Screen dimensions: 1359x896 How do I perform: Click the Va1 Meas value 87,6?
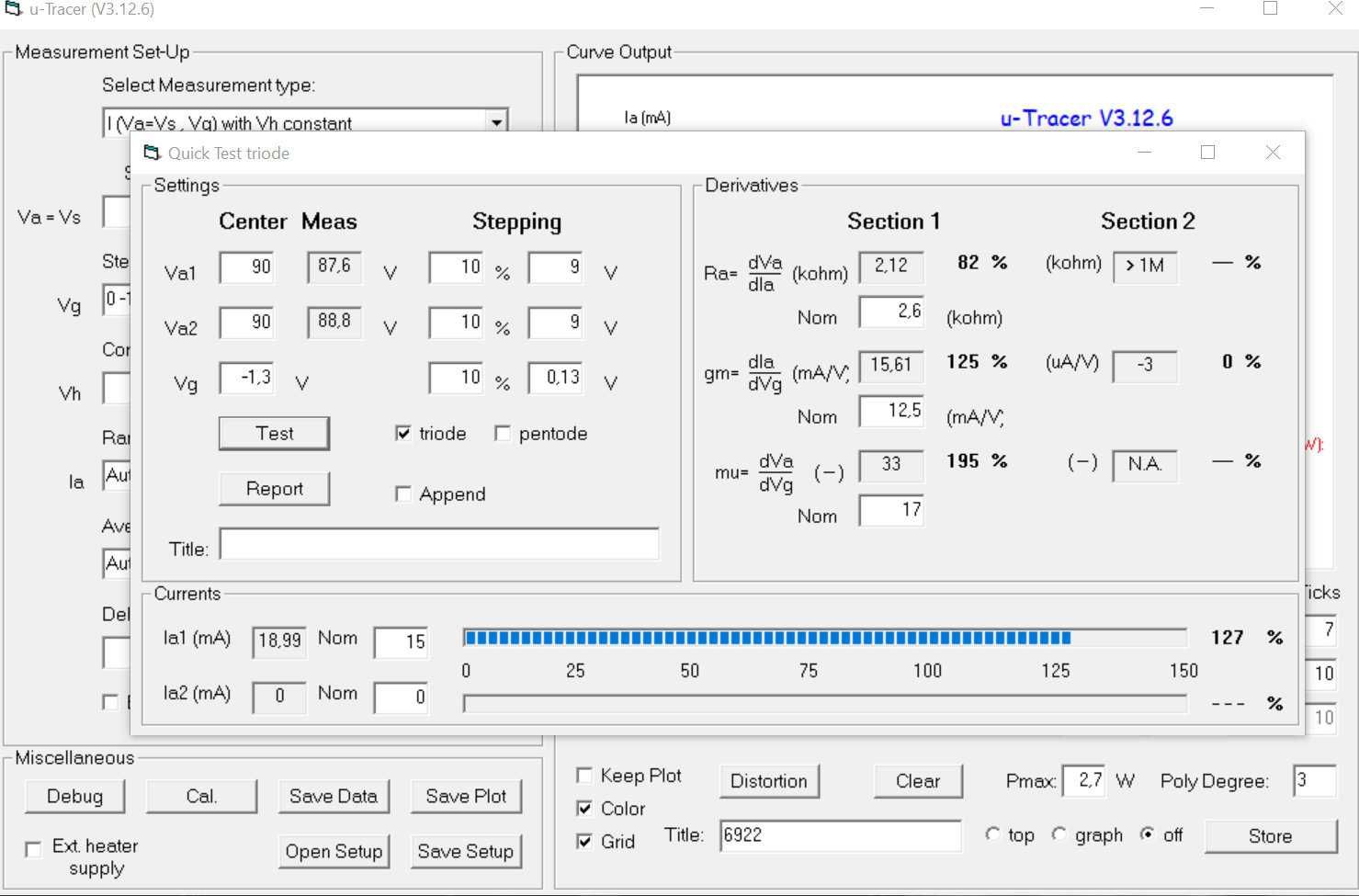pyautogui.click(x=334, y=267)
